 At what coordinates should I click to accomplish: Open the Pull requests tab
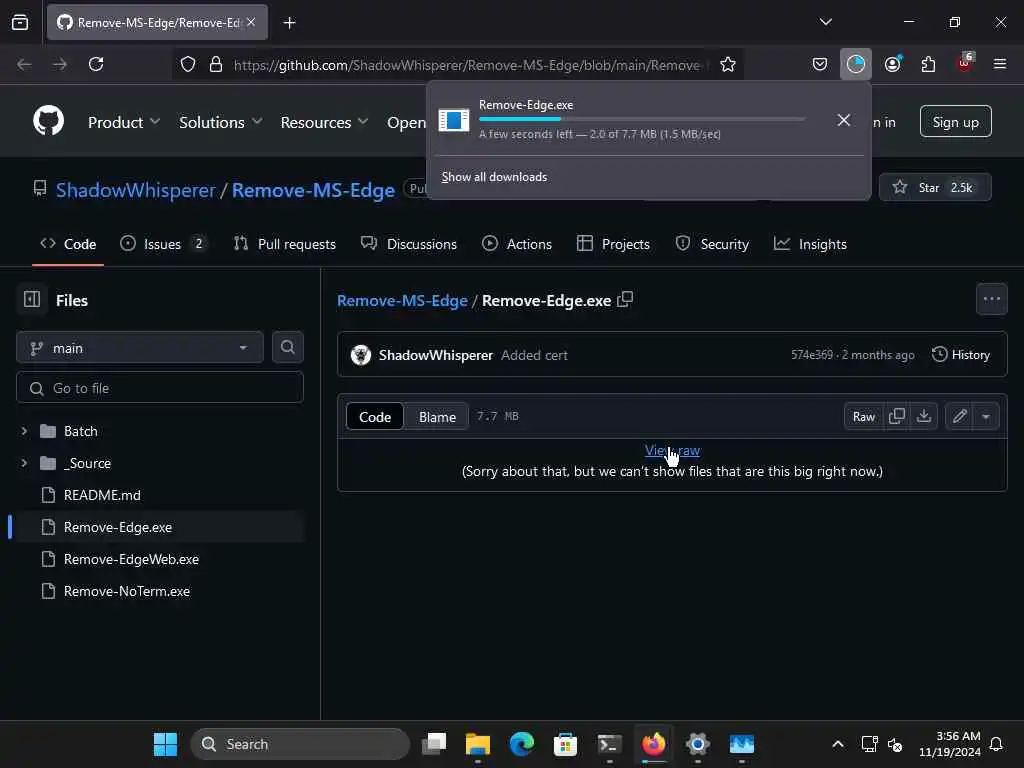(285, 244)
